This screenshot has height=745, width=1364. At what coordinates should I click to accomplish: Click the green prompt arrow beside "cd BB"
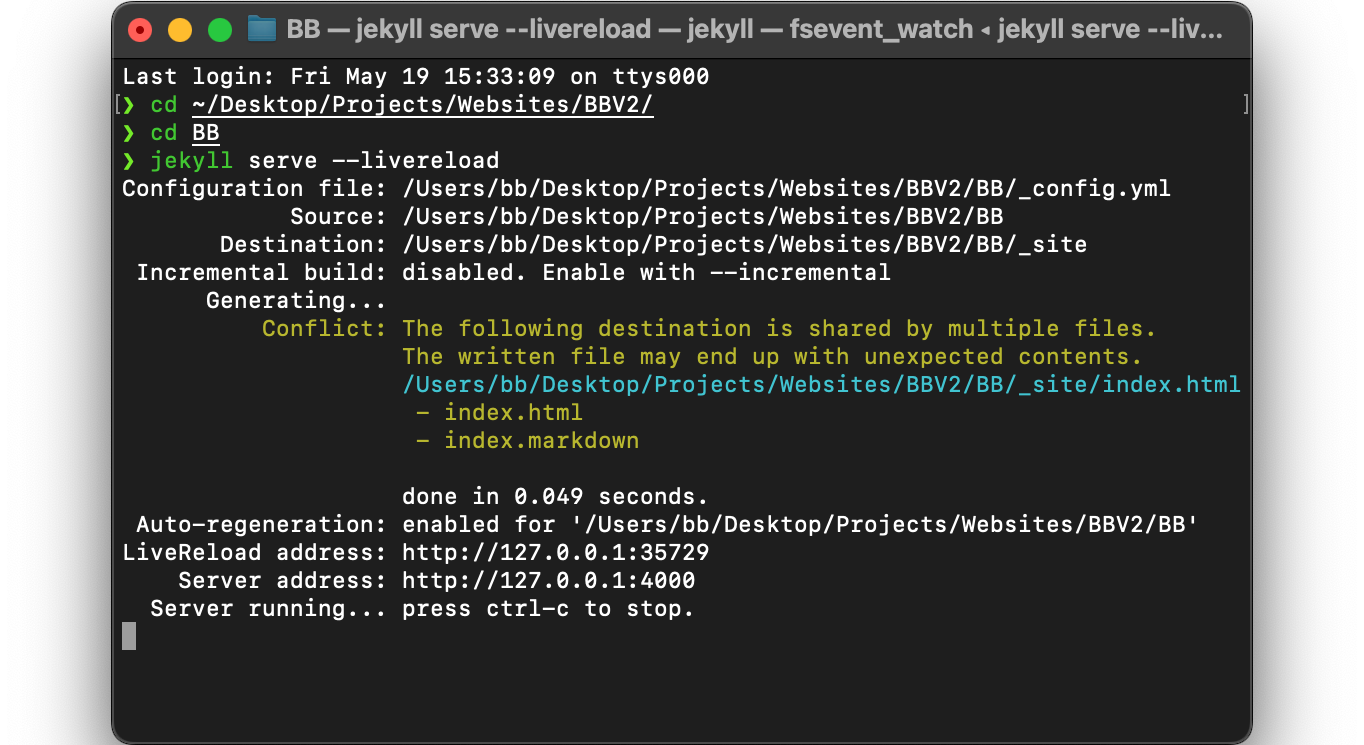pos(128,132)
